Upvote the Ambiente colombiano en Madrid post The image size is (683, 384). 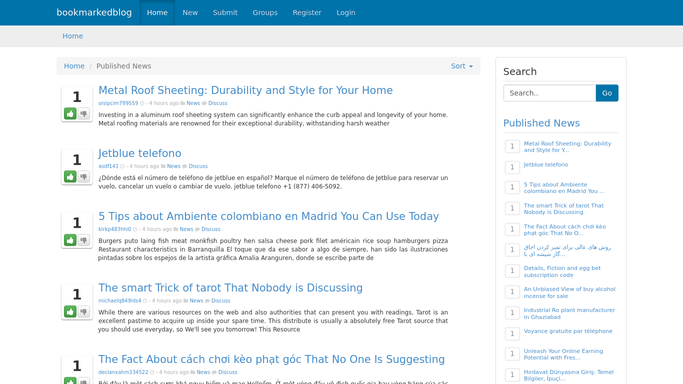(70, 240)
